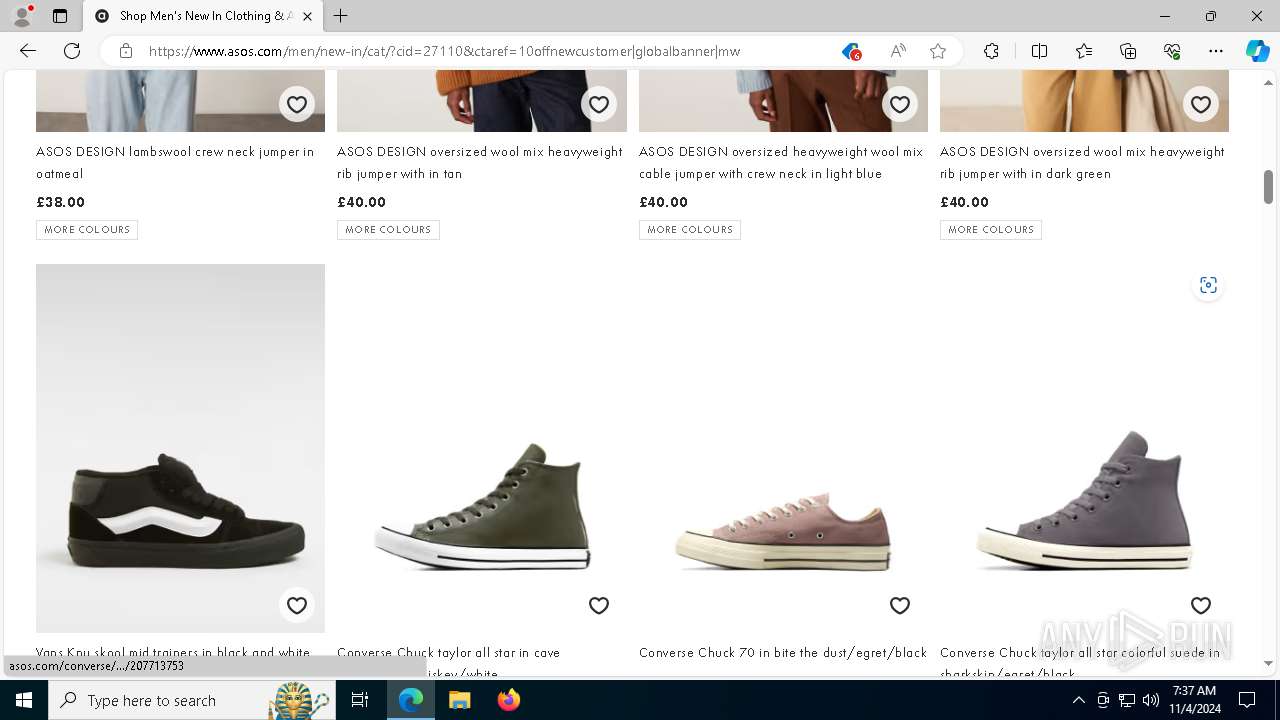Open a new tab
The height and width of the screenshot is (720, 1280).
[x=341, y=16]
